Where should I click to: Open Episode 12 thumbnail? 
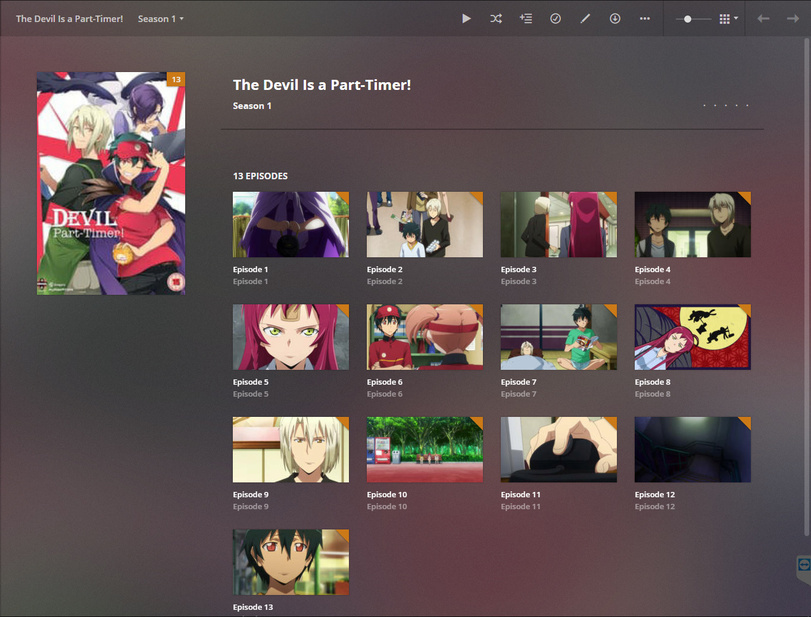click(693, 449)
